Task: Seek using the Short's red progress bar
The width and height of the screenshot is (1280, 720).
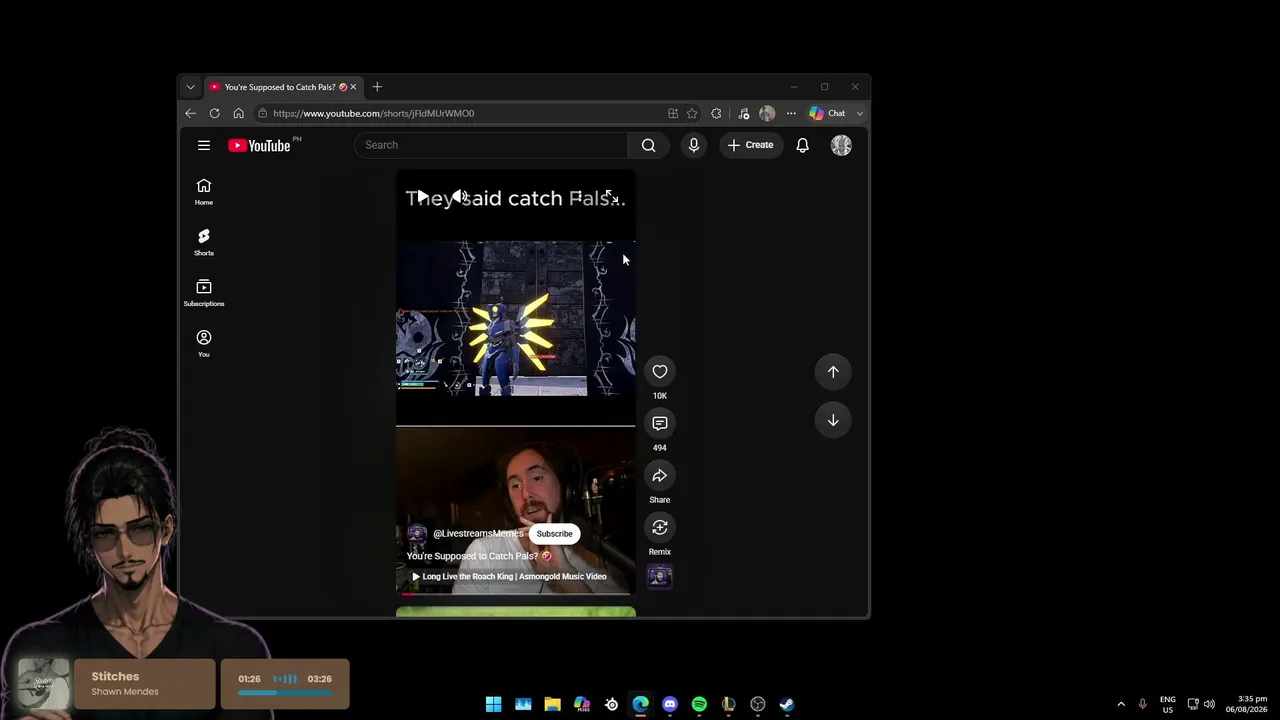Action: click(516, 593)
